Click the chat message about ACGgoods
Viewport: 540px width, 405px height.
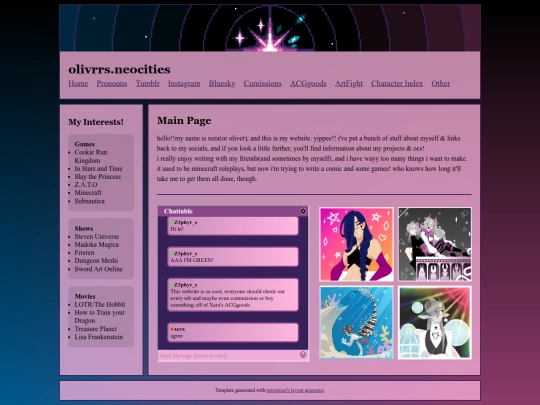233,295
